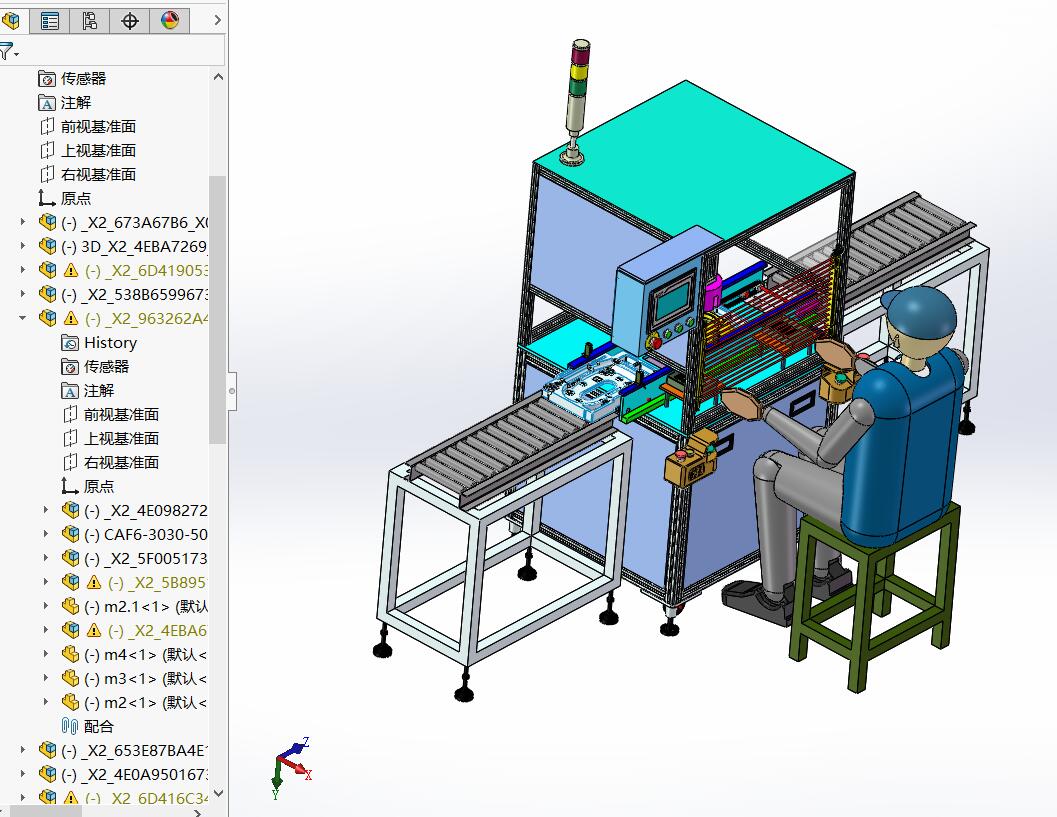Screen dimensions: 1057x817
Task: Expand the CAF6-3030-50 component
Action: 46,534
